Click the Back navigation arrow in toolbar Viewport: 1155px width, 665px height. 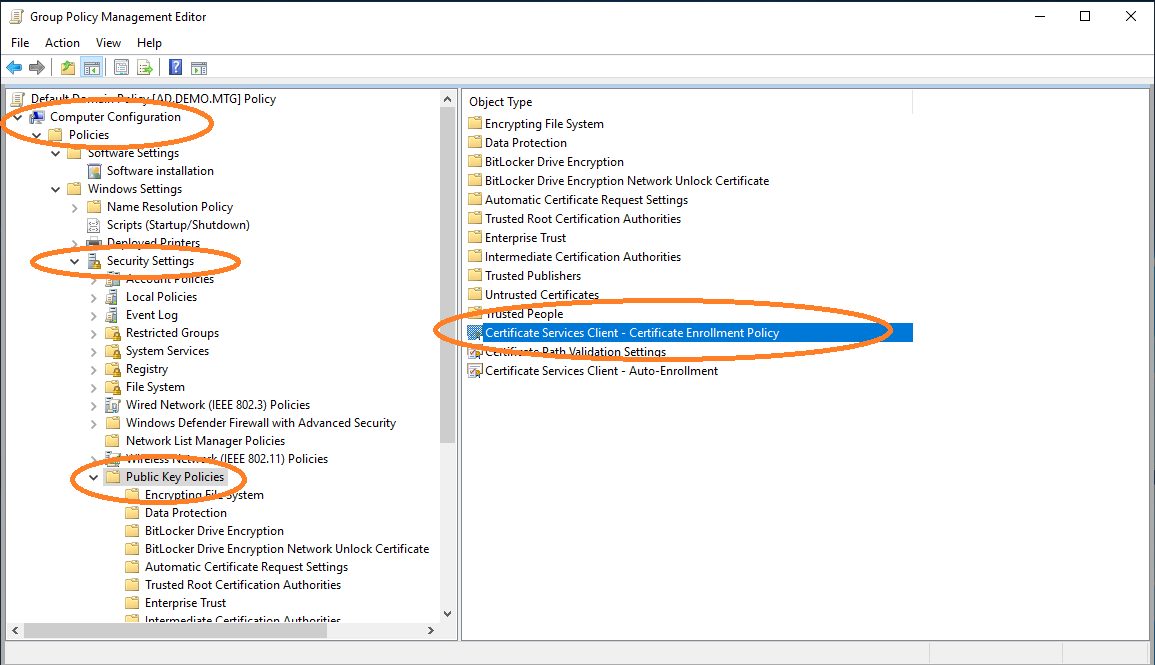coord(14,67)
